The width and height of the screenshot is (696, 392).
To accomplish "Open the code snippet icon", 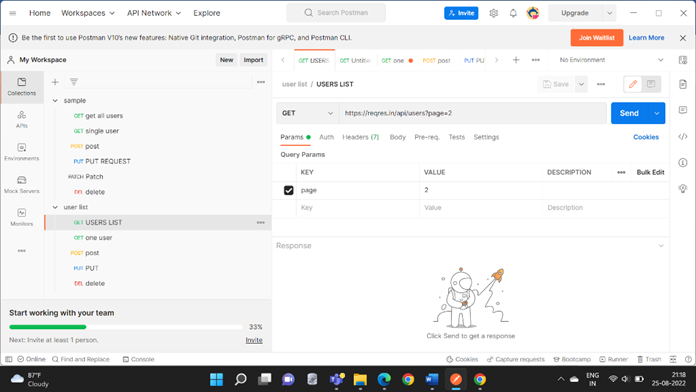I will (683, 137).
